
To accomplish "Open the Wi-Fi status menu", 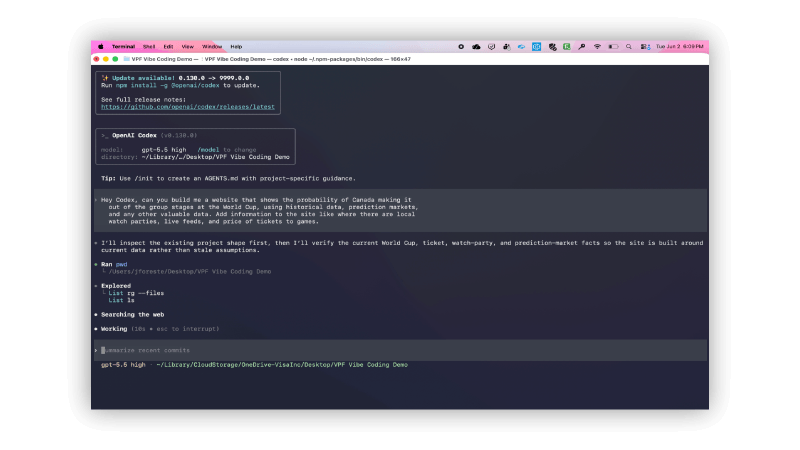I will click(x=597, y=46).
